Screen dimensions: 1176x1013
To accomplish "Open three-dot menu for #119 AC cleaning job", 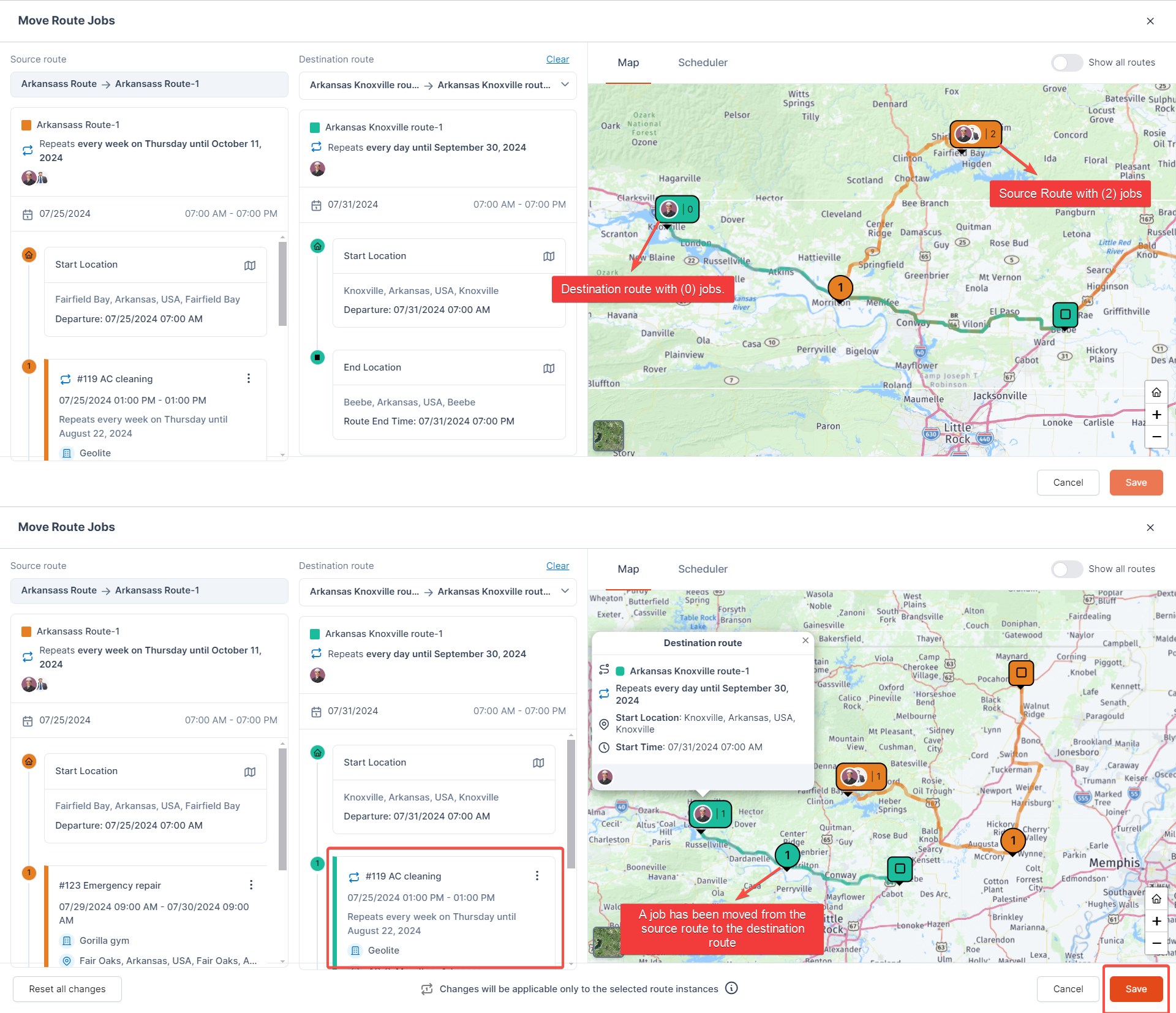I will (249, 378).
